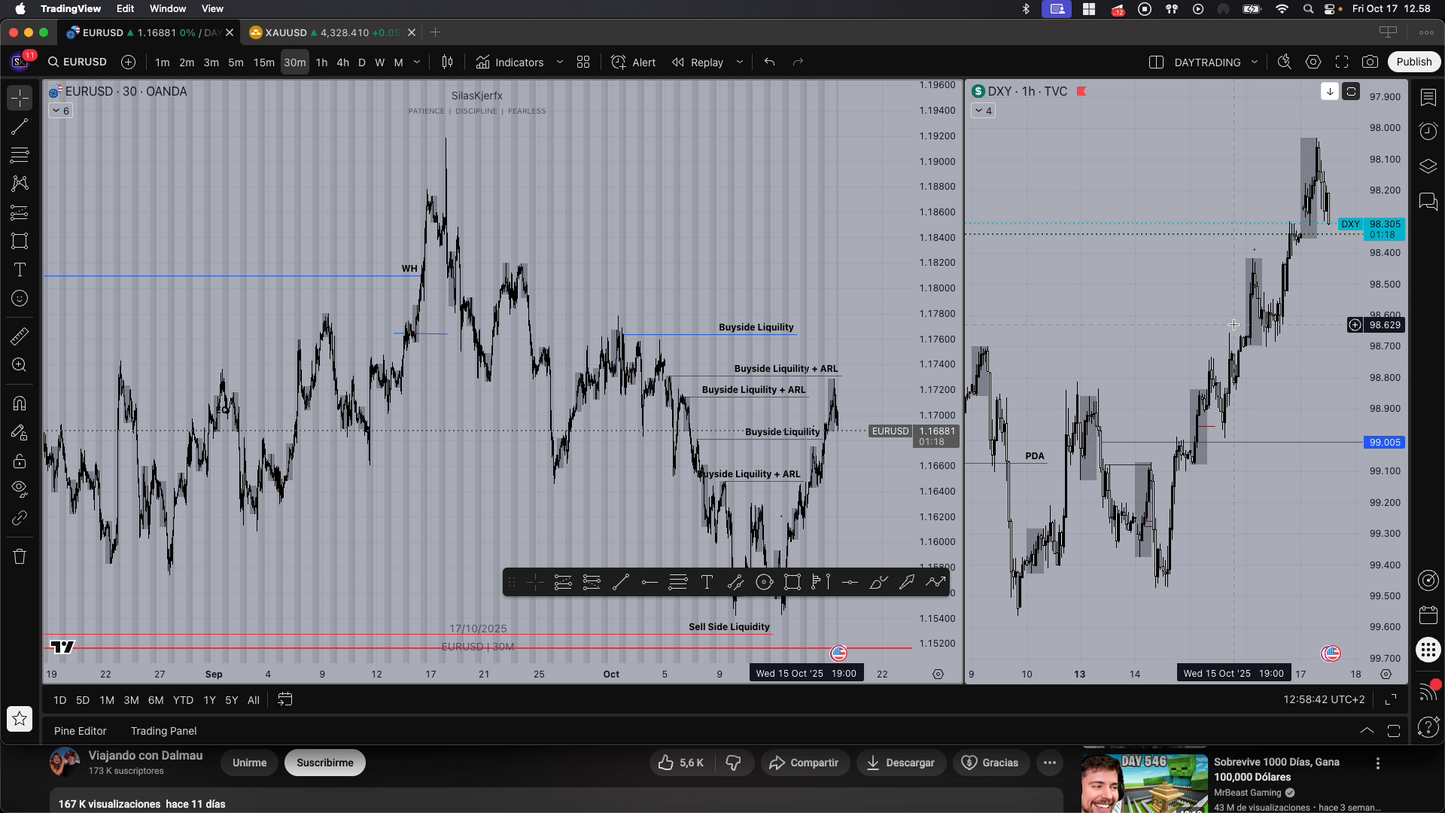Viewport: 1445px width, 813px height.
Task: Expand the Replay dropdown chevron
Action: click(x=739, y=62)
